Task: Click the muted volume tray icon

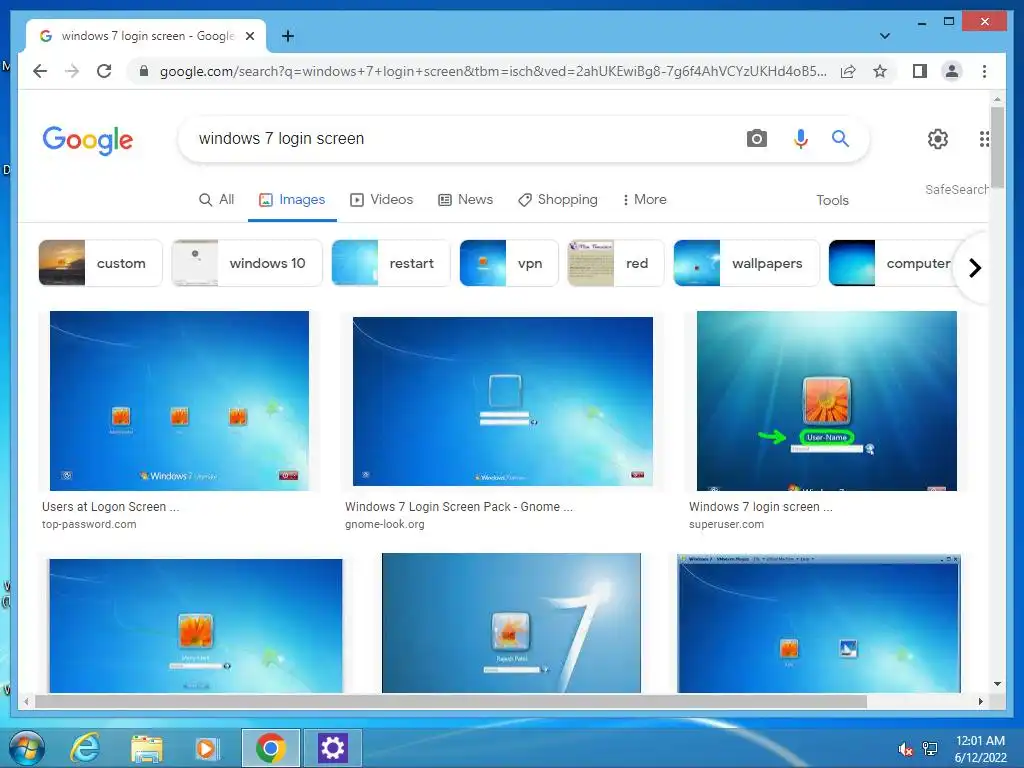Action: click(905, 750)
